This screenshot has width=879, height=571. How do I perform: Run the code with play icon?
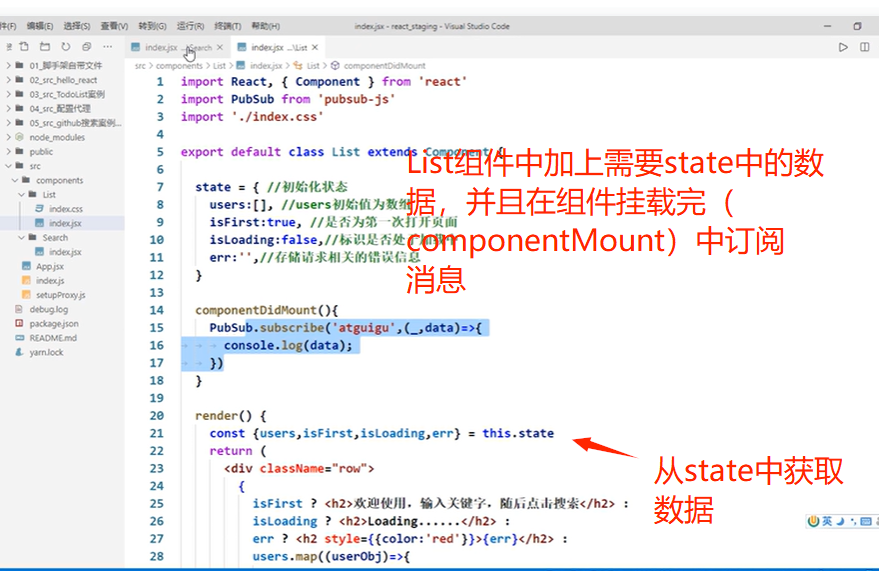pos(843,47)
